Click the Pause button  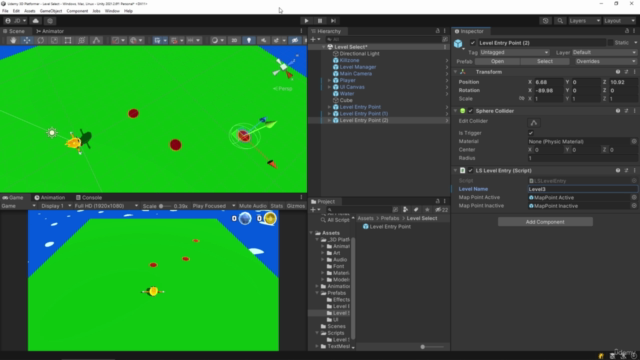point(320,21)
